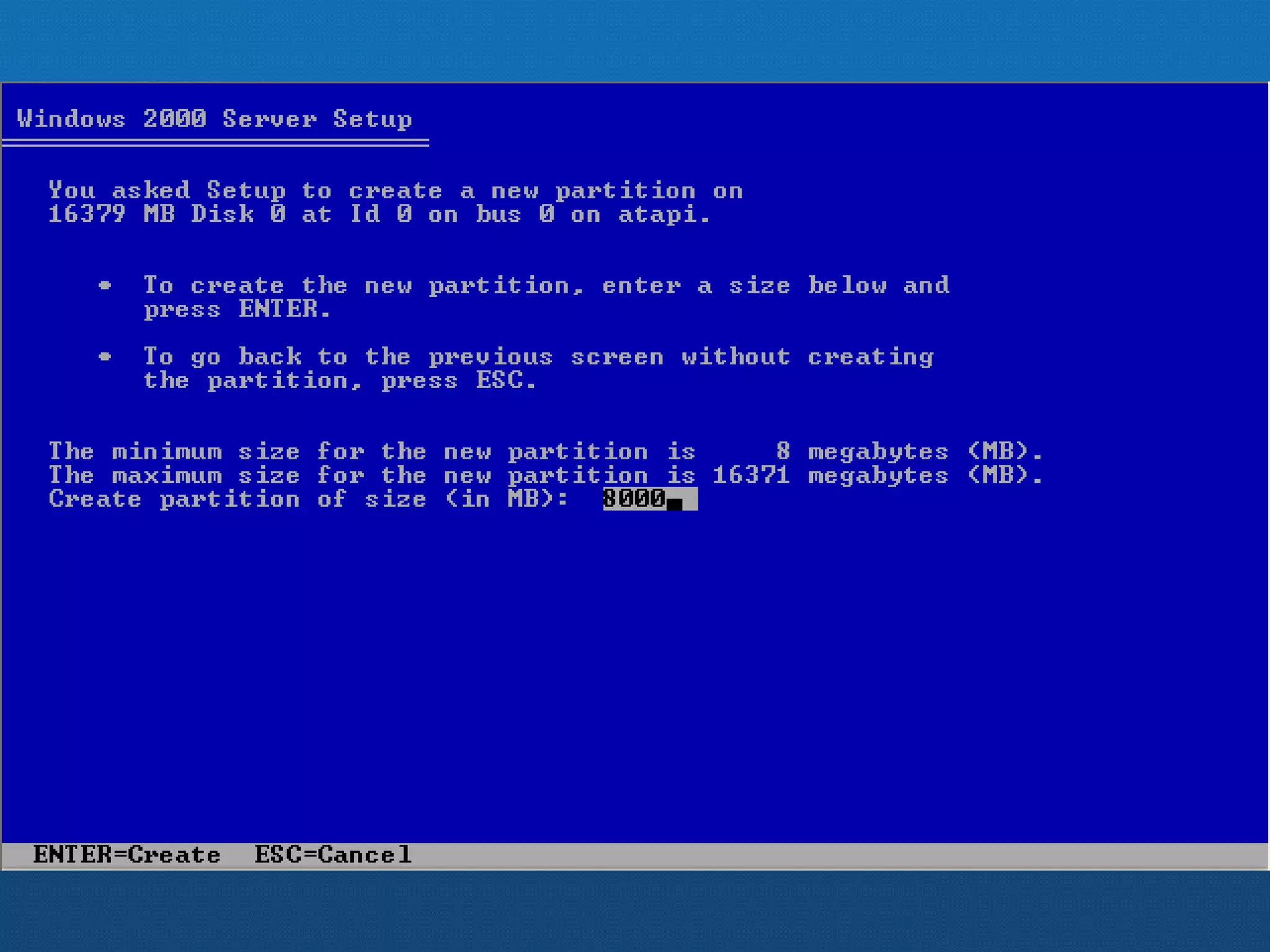
Task: Click the blinking cursor after 8000
Action: (674, 503)
